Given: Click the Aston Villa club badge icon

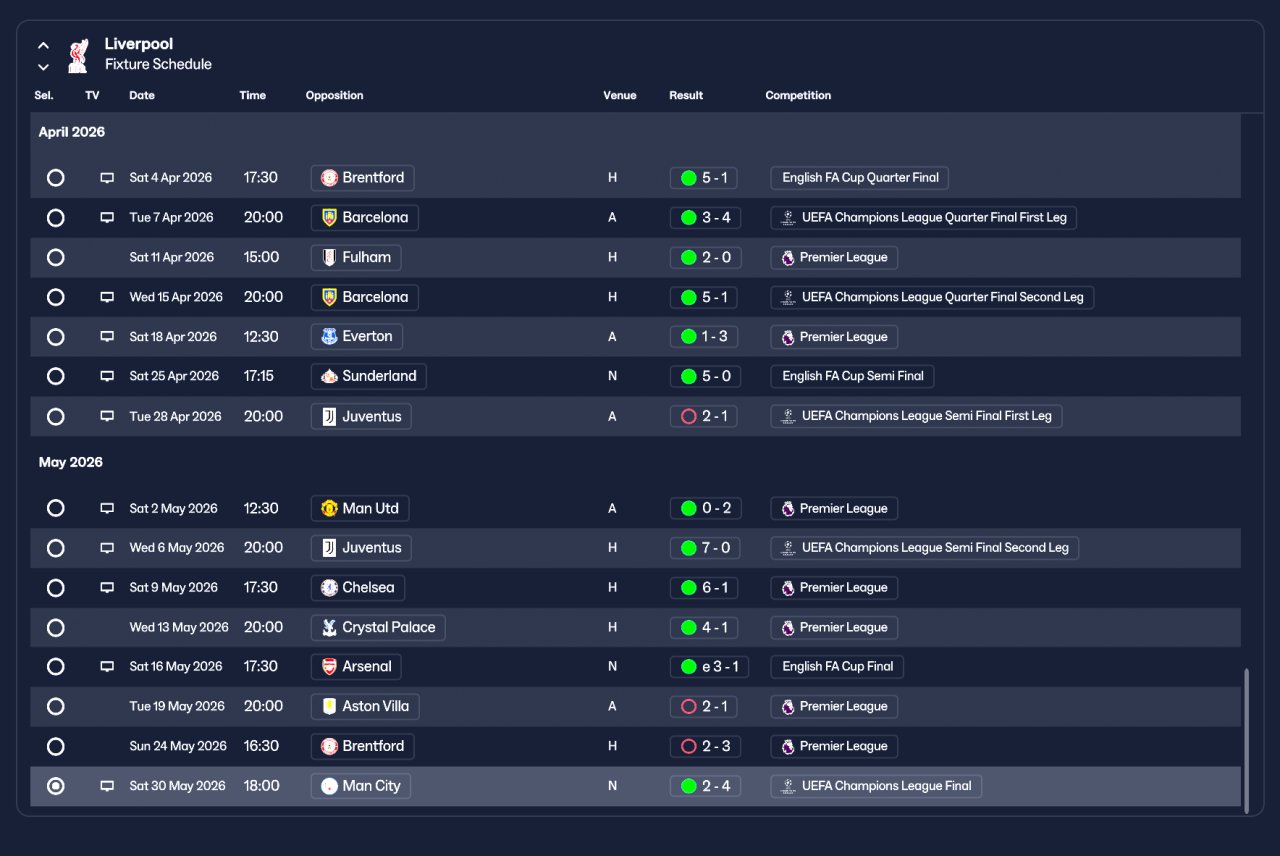Looking at the screenshot, I should click(x=329, y=706).
